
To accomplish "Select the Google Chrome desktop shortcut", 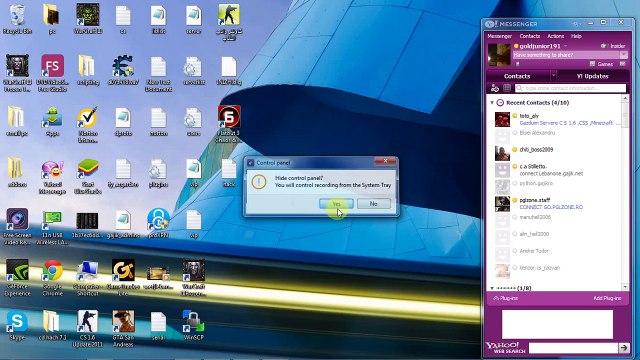I will [x=52, y=278].
